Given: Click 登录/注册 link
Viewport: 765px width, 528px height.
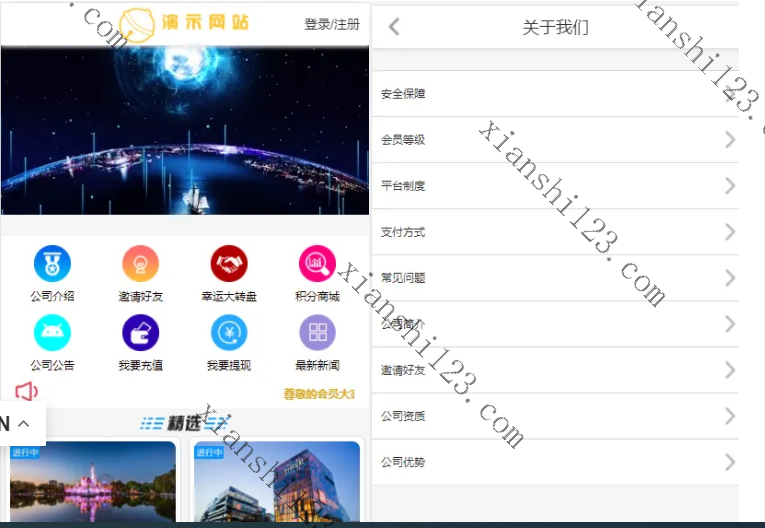Looking at the screenshot, I should tap(332, 24).
